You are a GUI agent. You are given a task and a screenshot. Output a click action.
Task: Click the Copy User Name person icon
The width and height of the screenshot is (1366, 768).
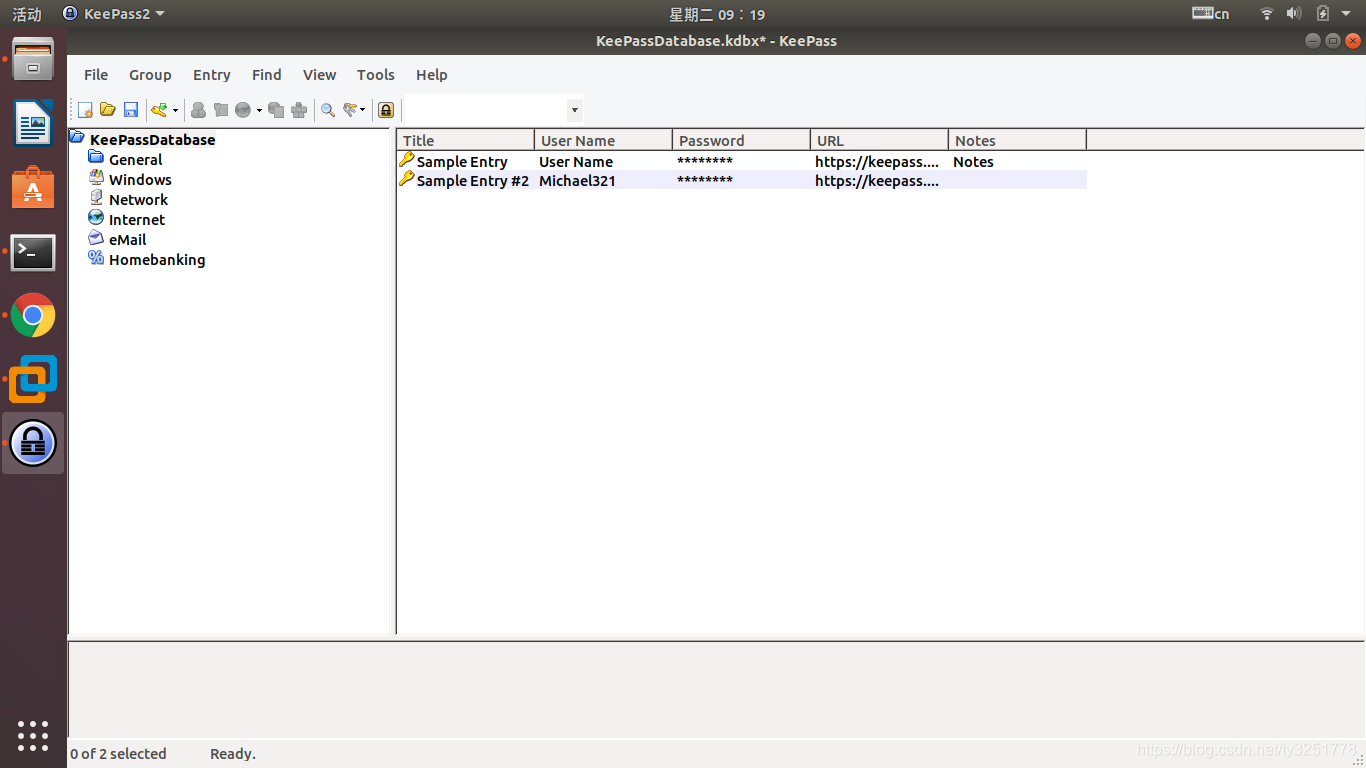point(198,110)
